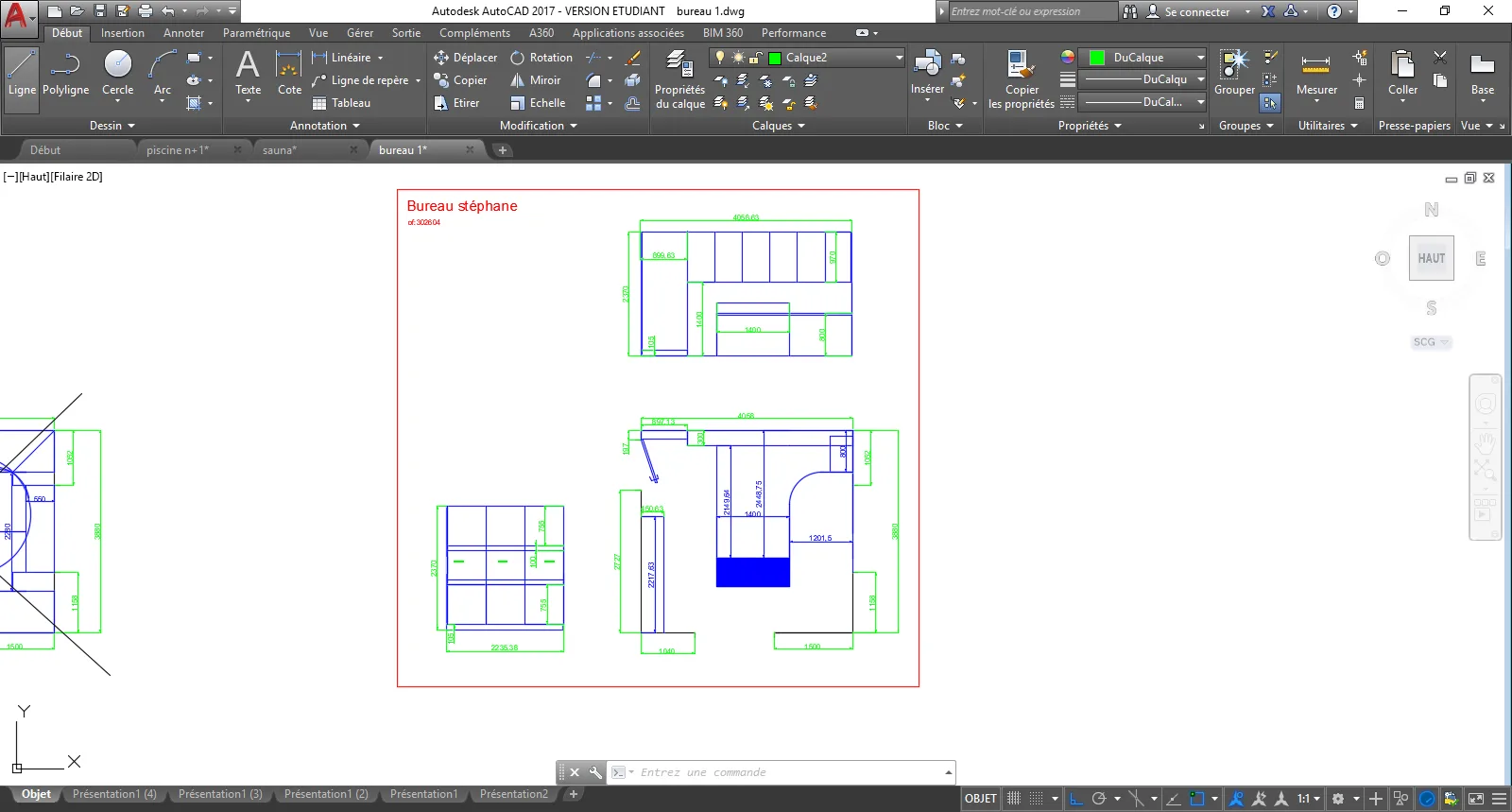Insert a Tableau

click(341, 103)
